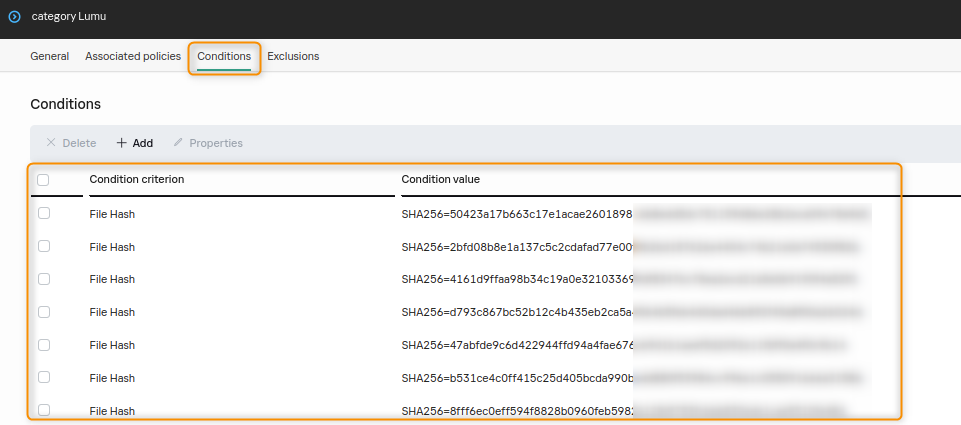This screenshot has width=961, height=425.
Task: Click the circular arrow icon beside category Lumu
Action: tap(14, 16)
